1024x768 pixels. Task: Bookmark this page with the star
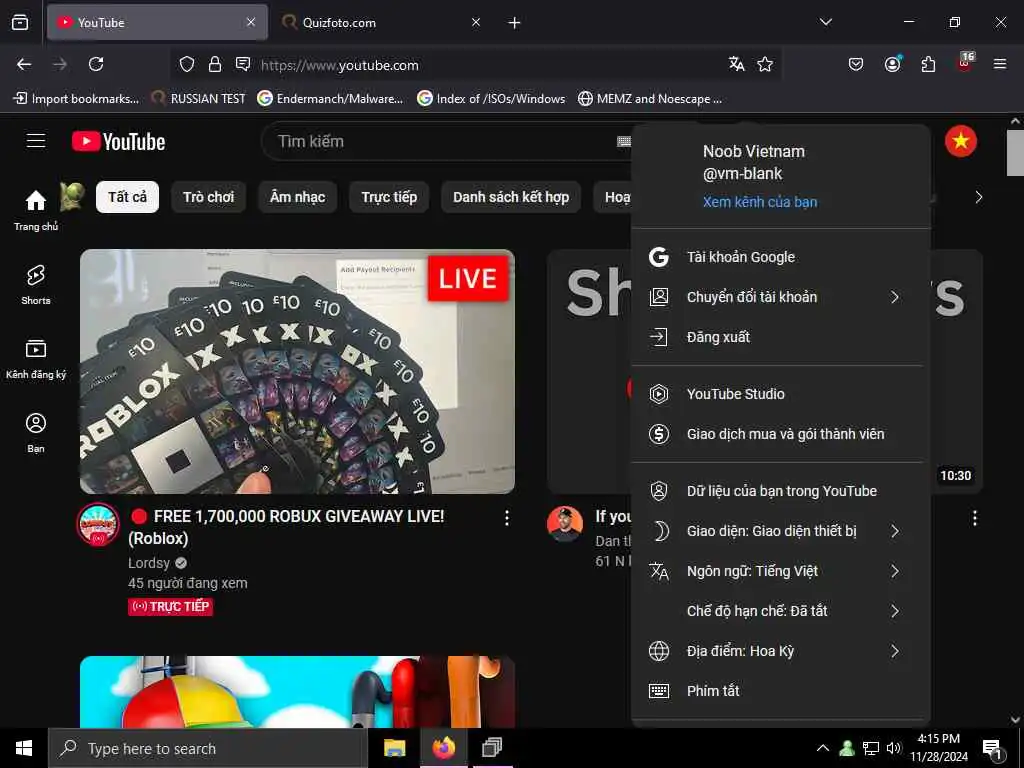click(765, 64)
